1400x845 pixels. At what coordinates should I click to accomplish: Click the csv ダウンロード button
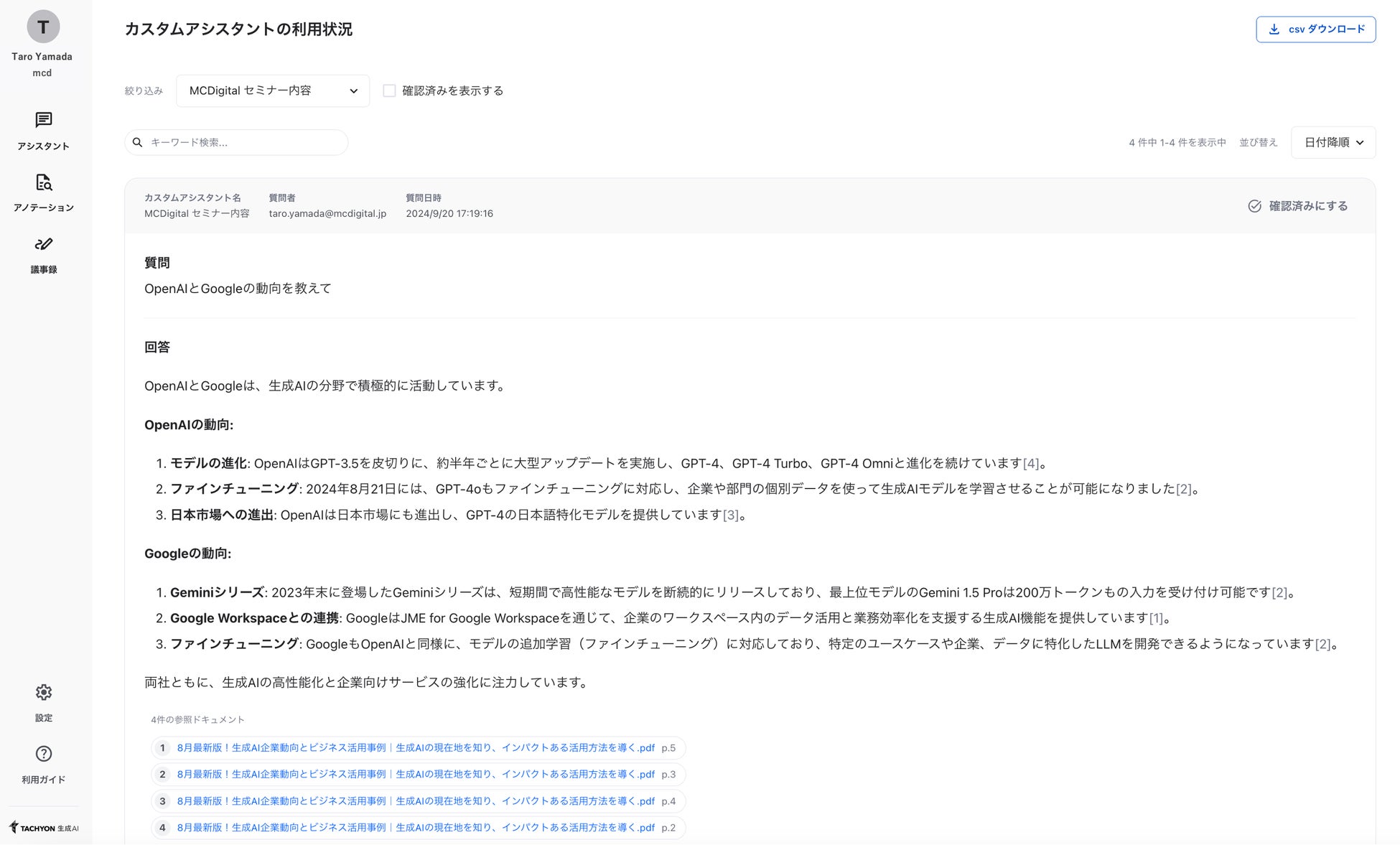1315,29
